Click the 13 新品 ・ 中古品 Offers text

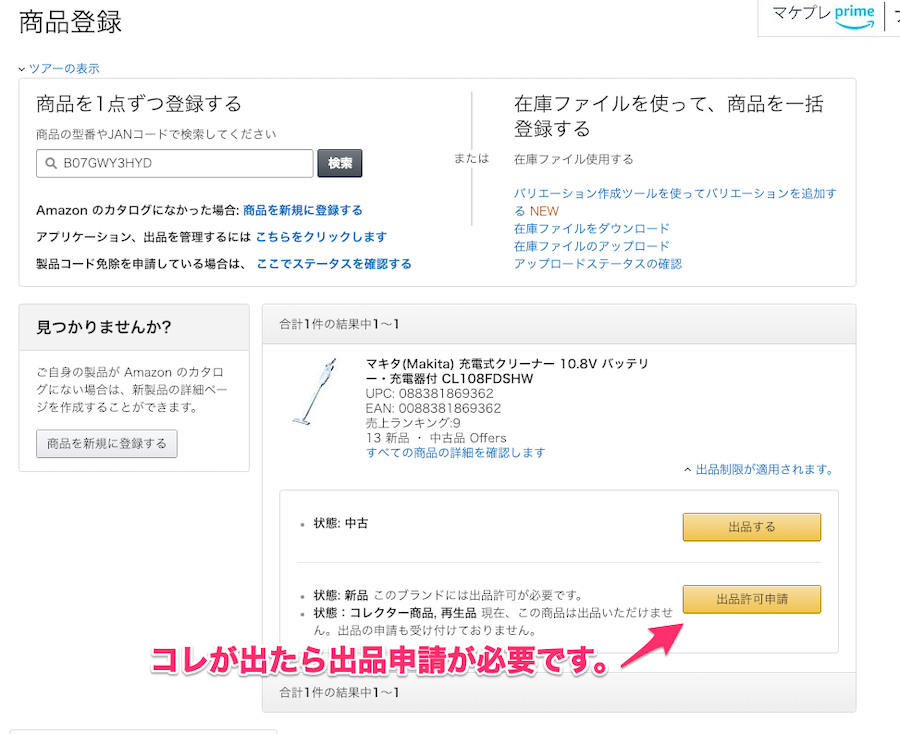pyautogui.click(x=436, y=438)
